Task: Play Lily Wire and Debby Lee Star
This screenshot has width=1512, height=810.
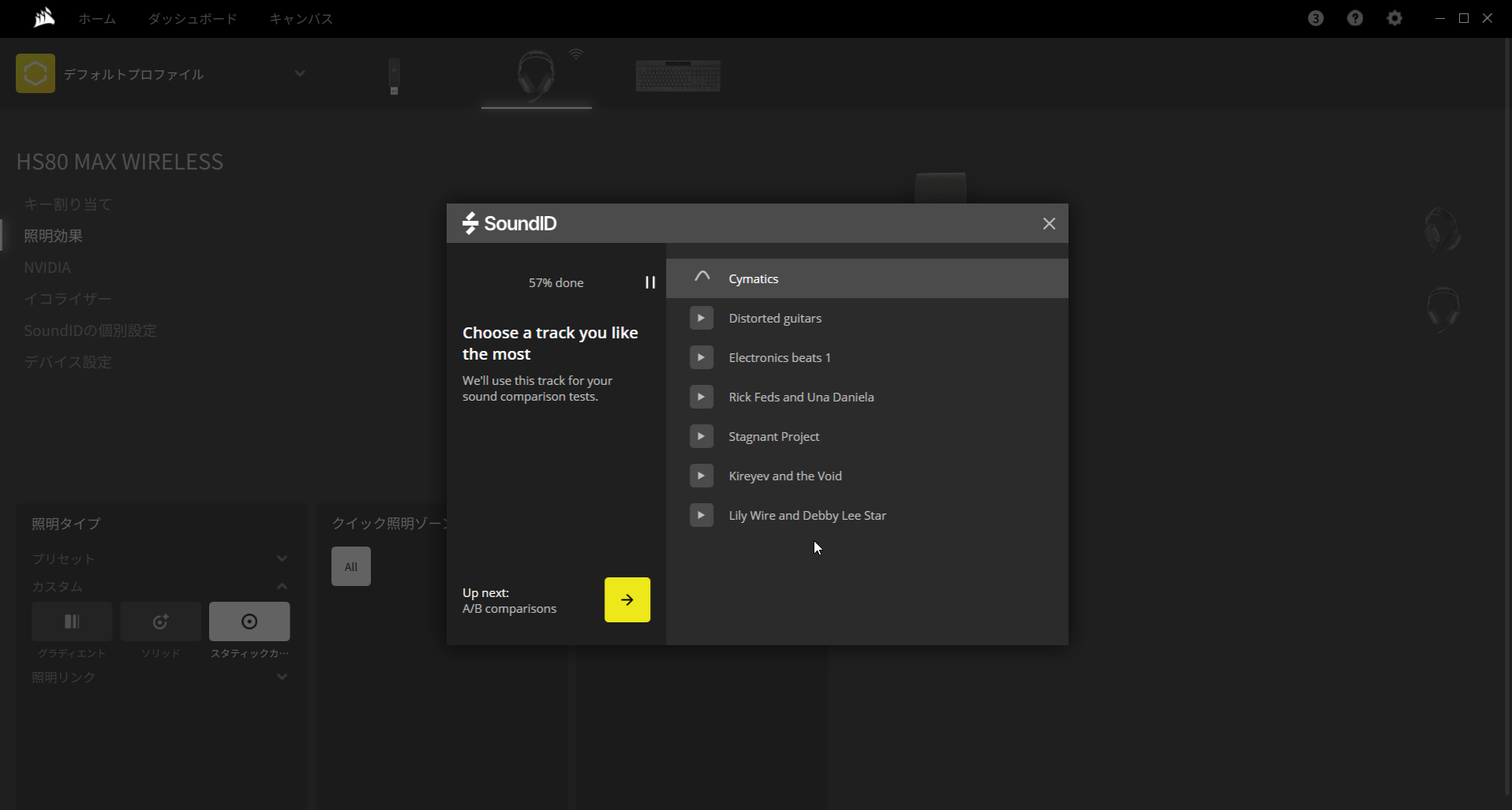Action: [x=701, y=515]
